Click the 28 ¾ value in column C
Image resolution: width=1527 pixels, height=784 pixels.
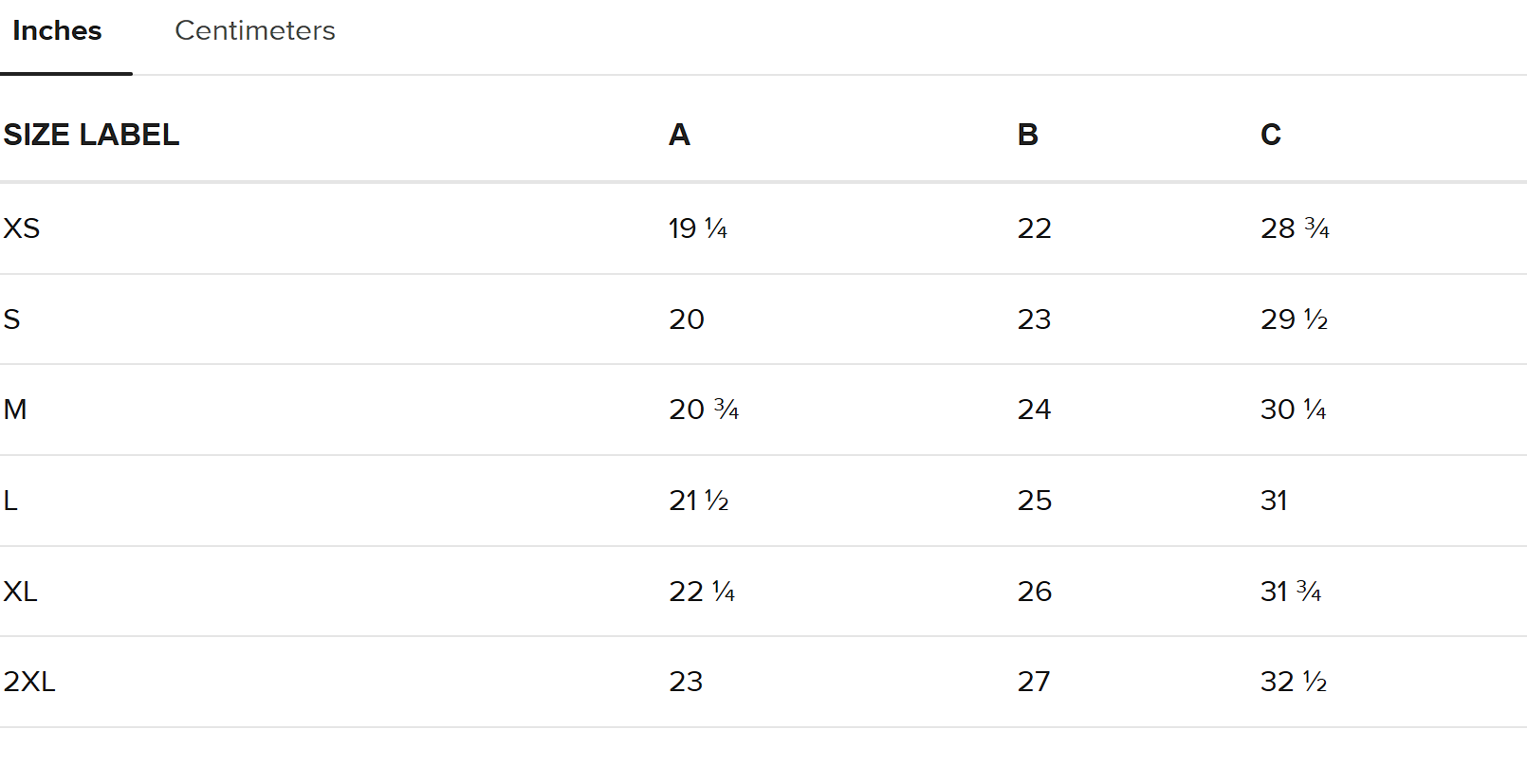coord(1295,228)
